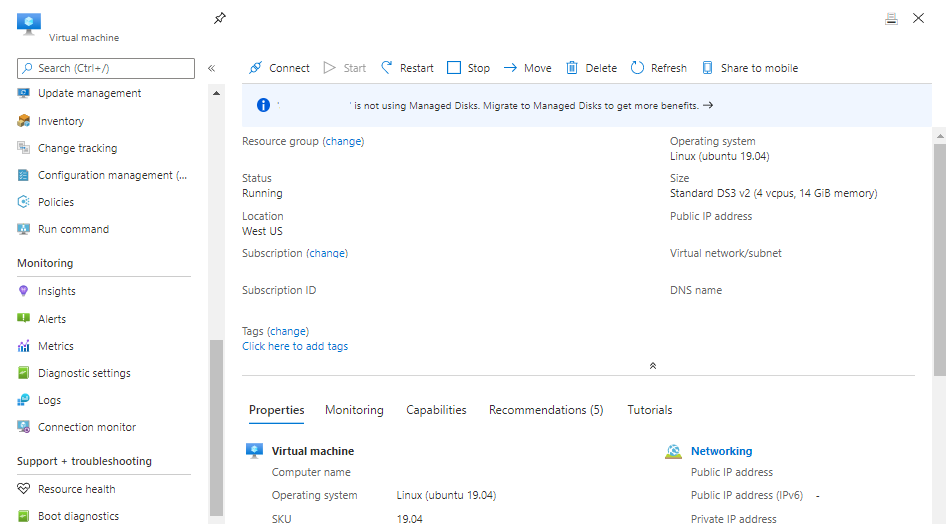The image size is (946, 531).
Task: Click the Run command icon
Action: [x=24, y=229]
